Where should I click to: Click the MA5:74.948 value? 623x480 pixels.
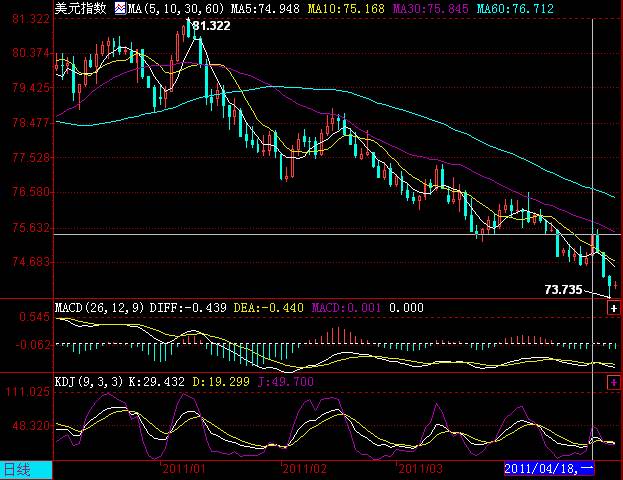[265, 8]
